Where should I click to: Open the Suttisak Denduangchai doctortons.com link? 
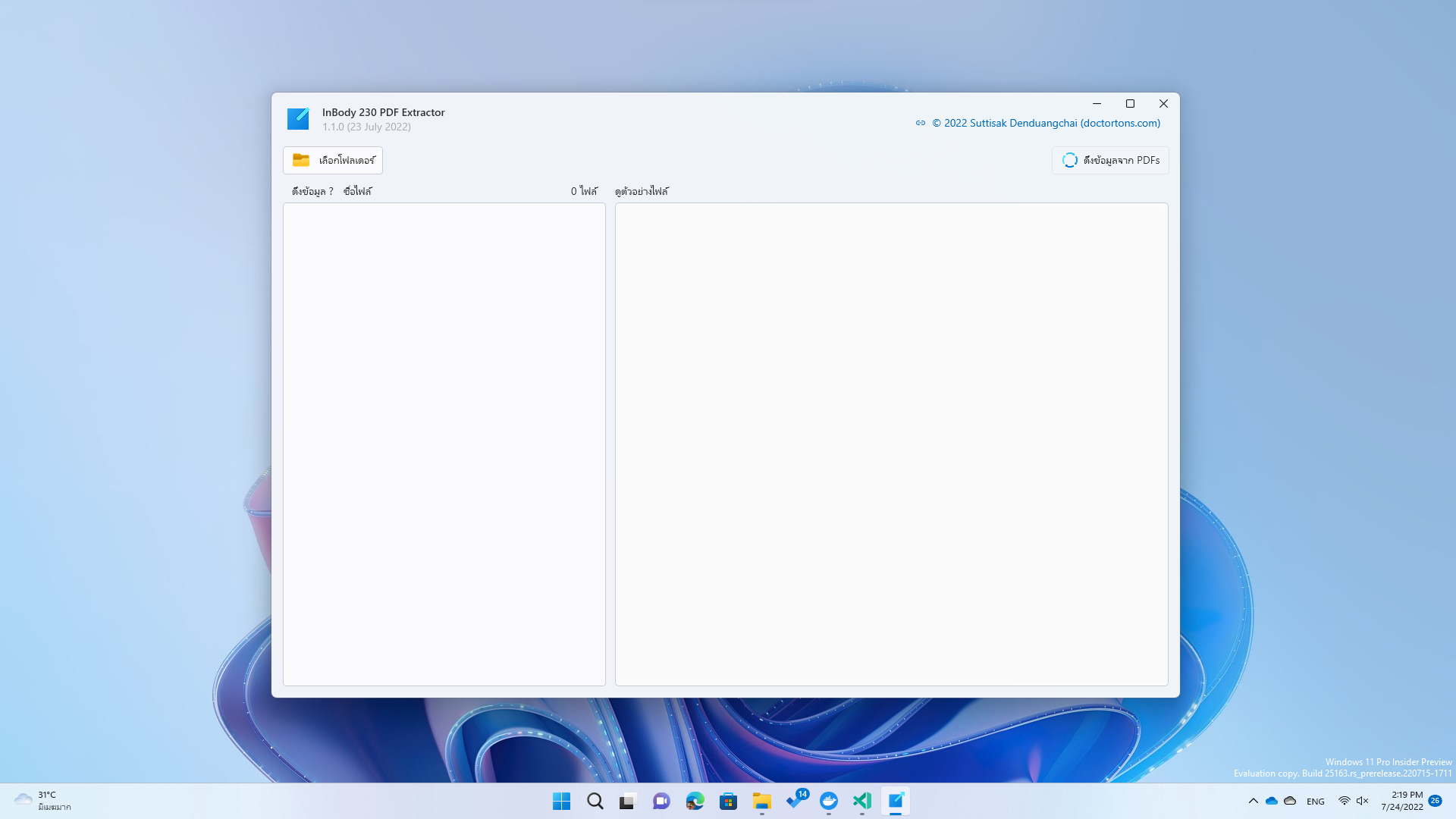coord(1046,123)
